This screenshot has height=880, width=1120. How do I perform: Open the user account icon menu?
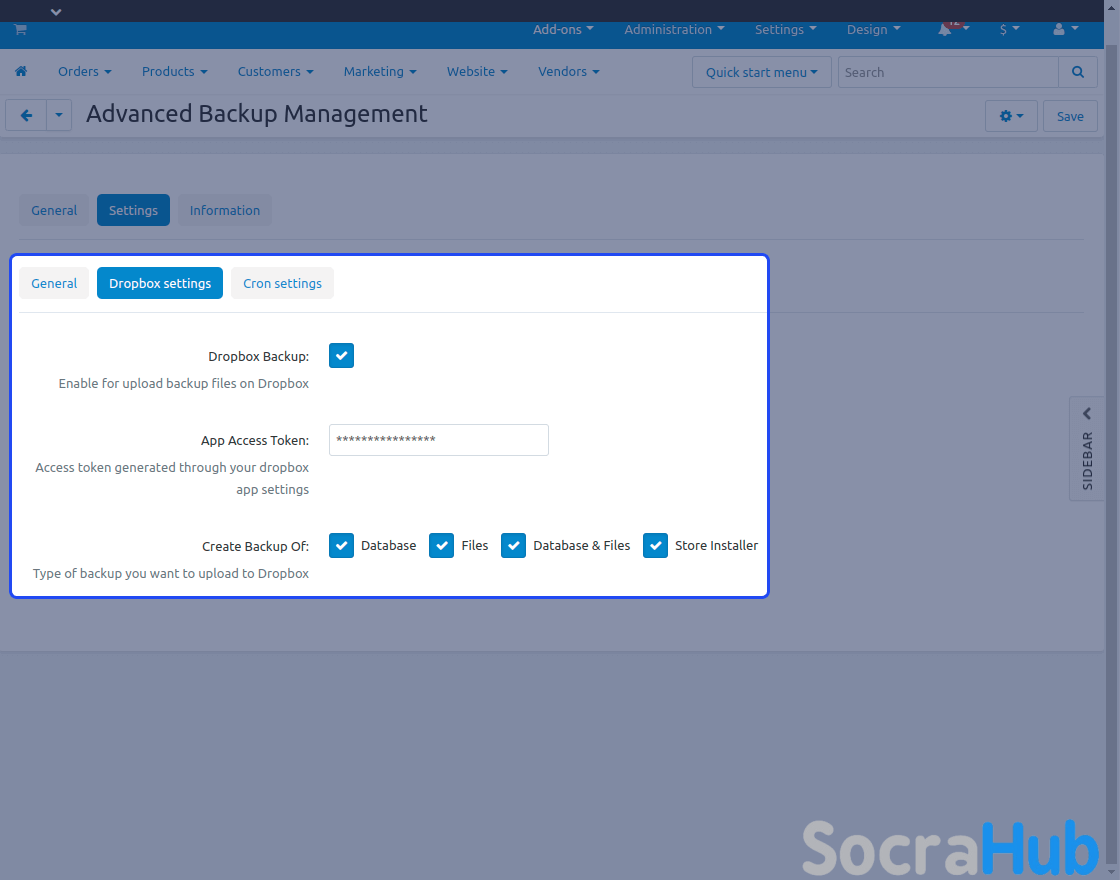[1060, 30]
